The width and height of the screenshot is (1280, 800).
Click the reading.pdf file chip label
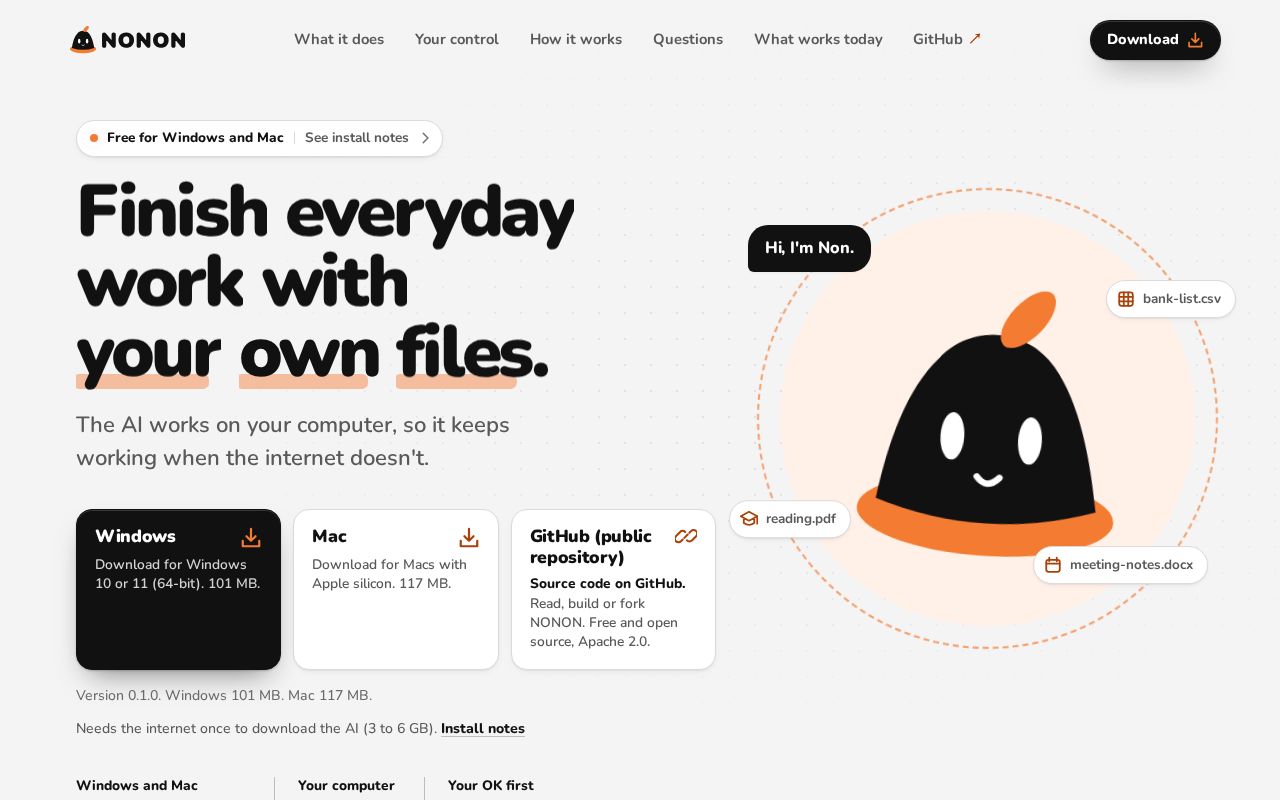click(801, 519)
